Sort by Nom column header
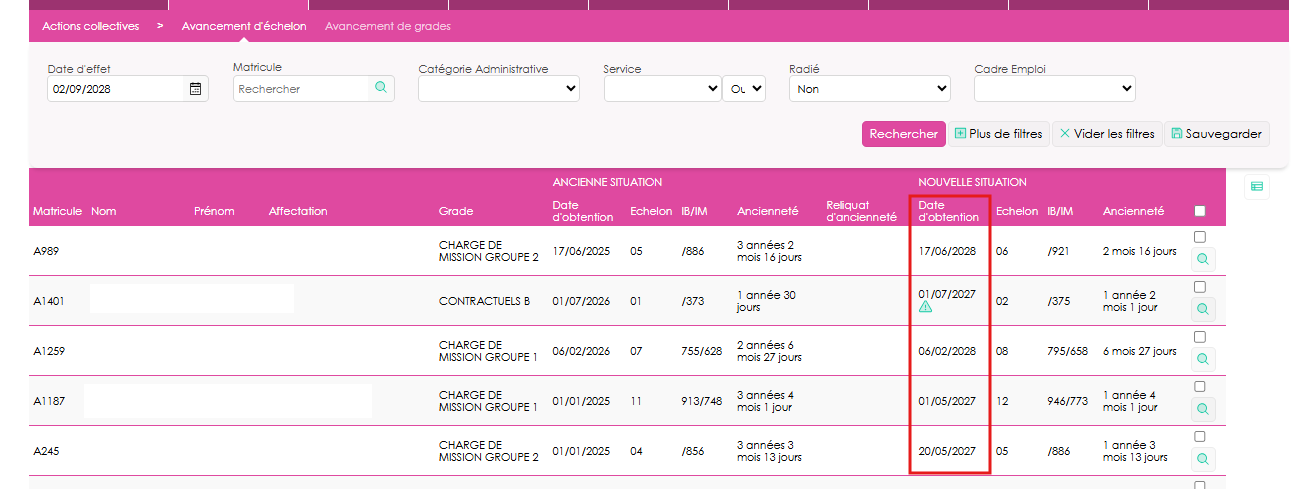Screen dimensions: 1298x489 (103, 211)
